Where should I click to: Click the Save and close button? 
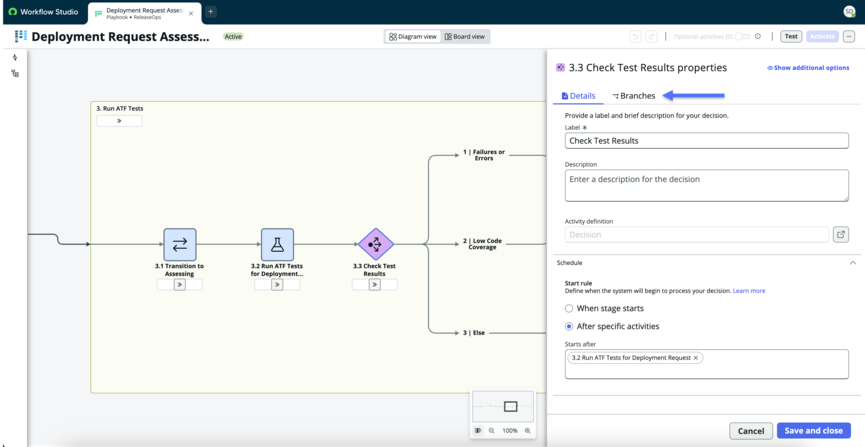(814, 430)
